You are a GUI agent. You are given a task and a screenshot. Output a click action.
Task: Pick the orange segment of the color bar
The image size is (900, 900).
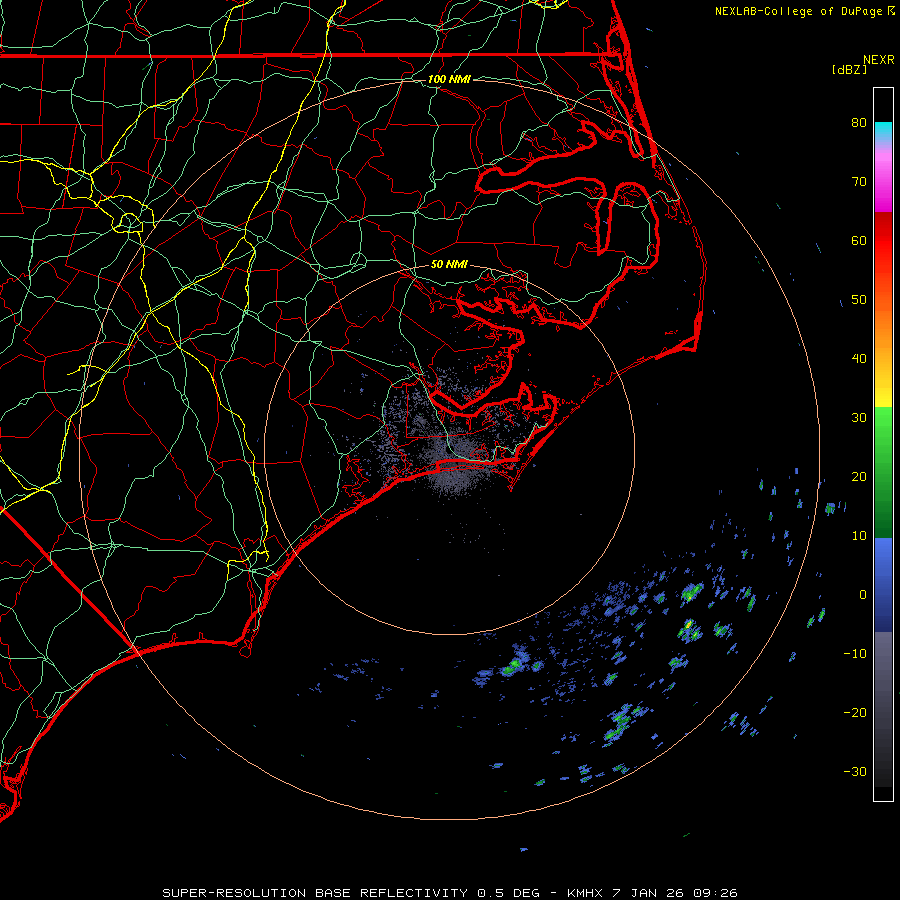coord(883,327)
